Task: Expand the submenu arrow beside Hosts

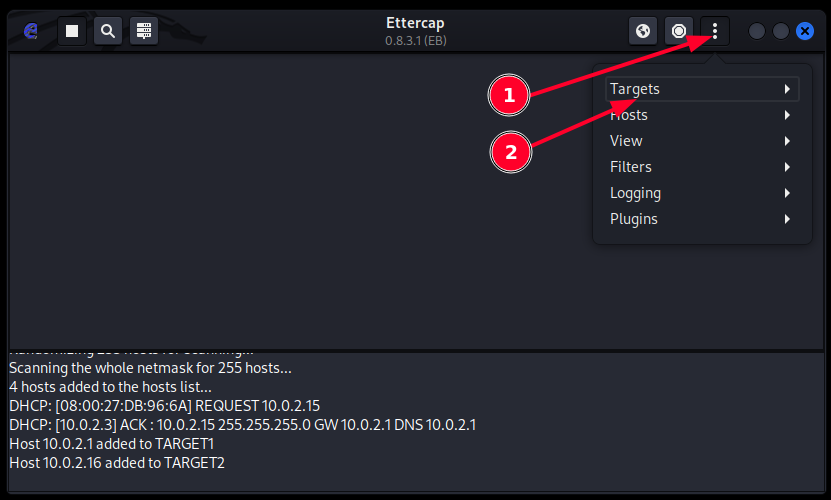Action: tap(788, 115)
